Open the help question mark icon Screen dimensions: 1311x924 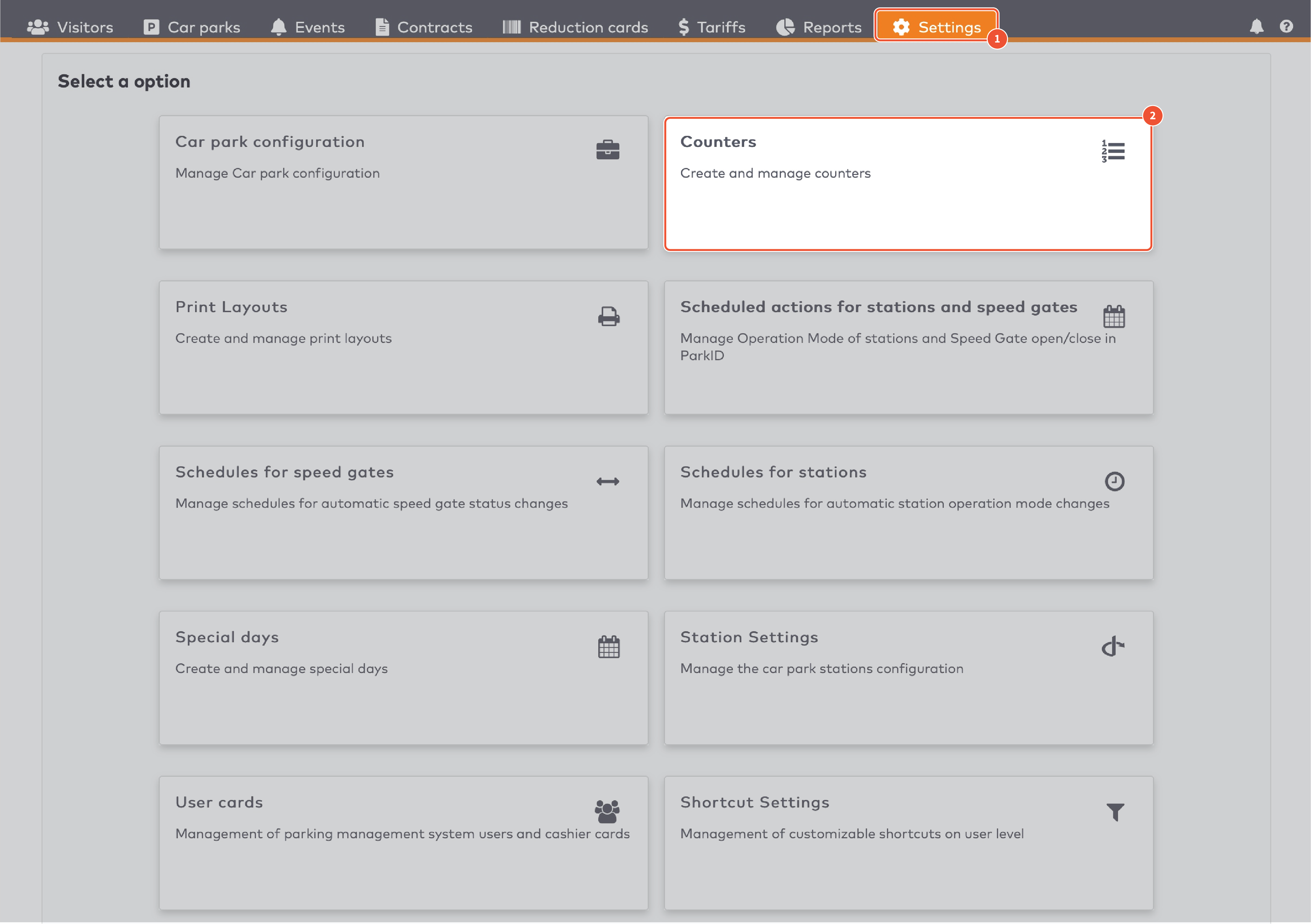click(1286, 26)
